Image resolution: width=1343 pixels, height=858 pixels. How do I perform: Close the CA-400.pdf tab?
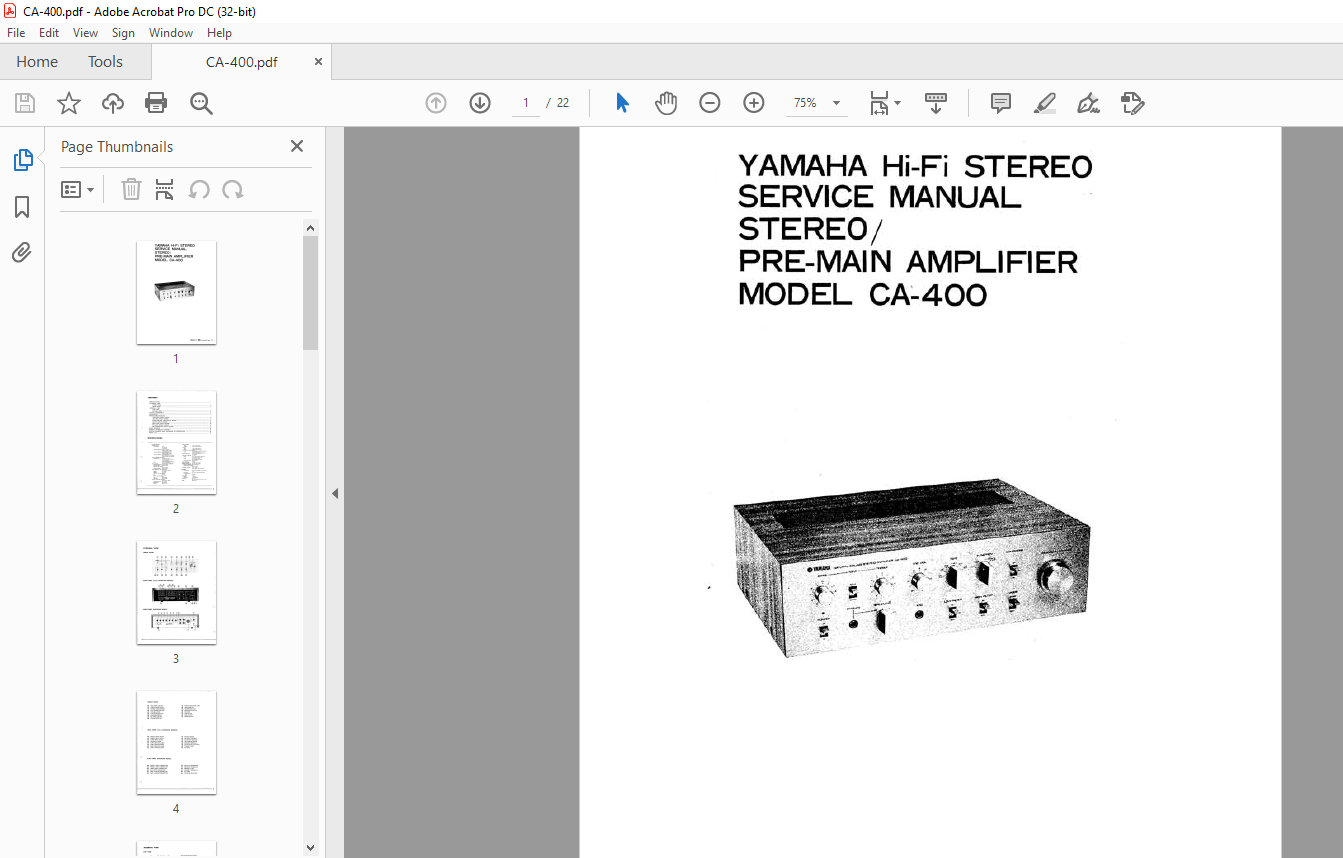click(318, 61)
